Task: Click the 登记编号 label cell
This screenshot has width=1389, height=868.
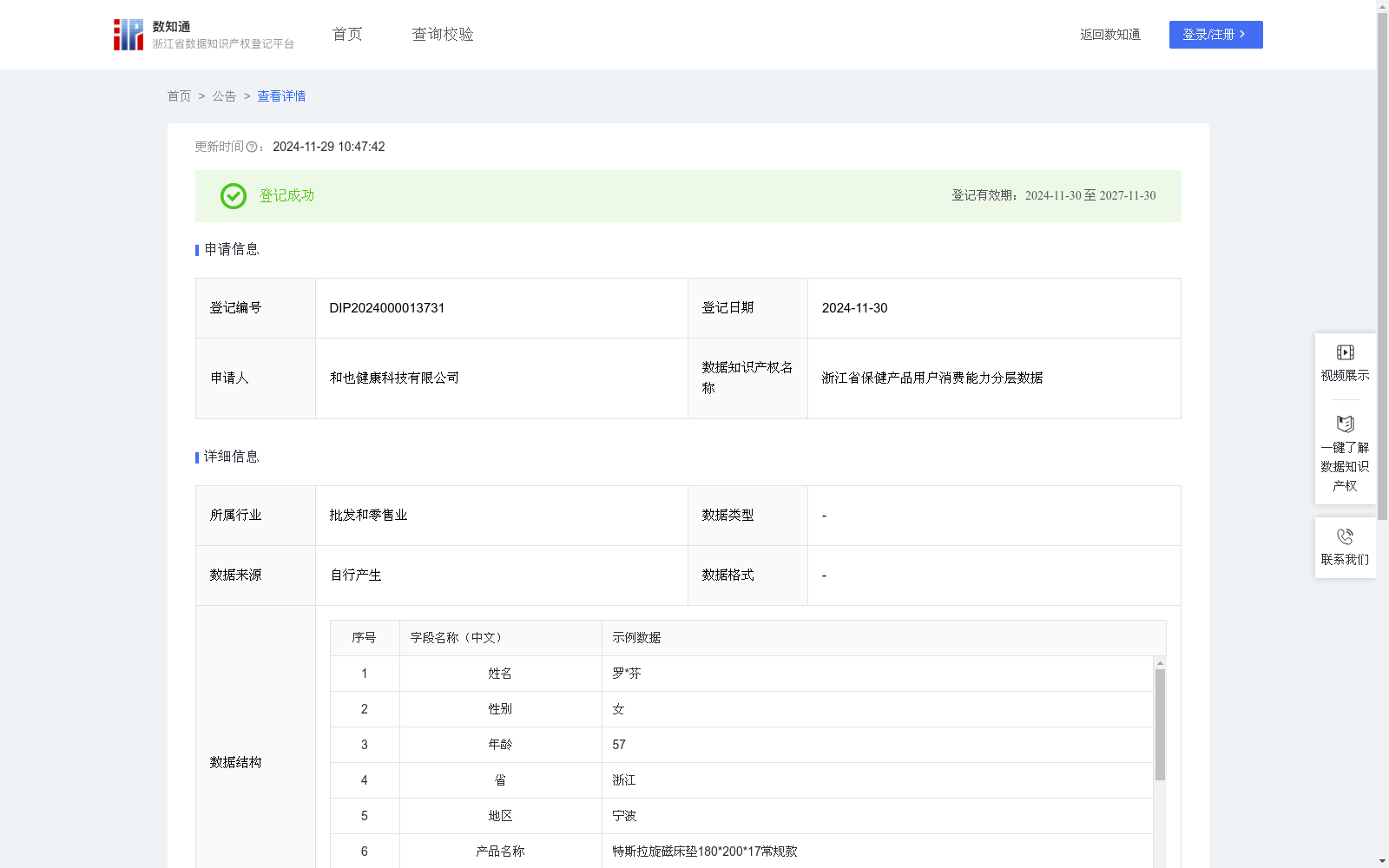Action: tap(255, 308)
